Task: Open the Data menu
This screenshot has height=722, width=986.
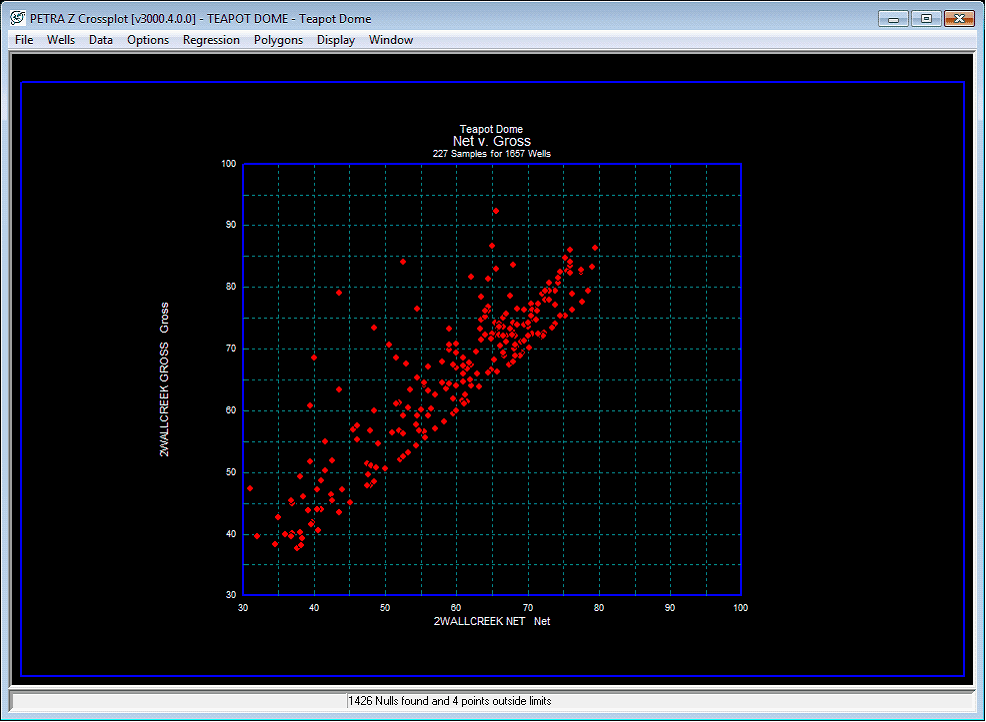Action: click(100, 39)
